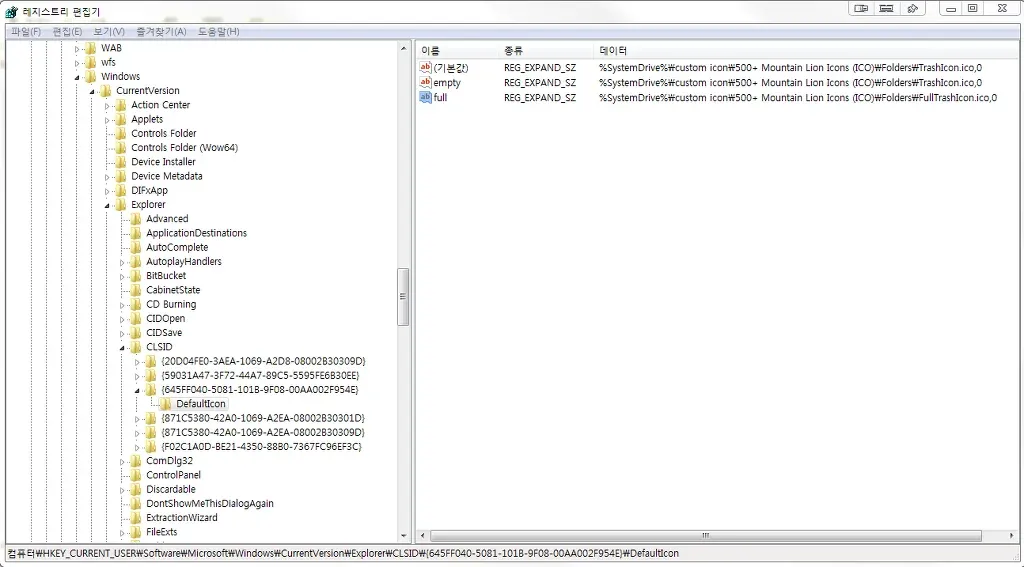Select the CIDSave key
The width and height of the screenshot is (1024, 567).
coord(164,333)
